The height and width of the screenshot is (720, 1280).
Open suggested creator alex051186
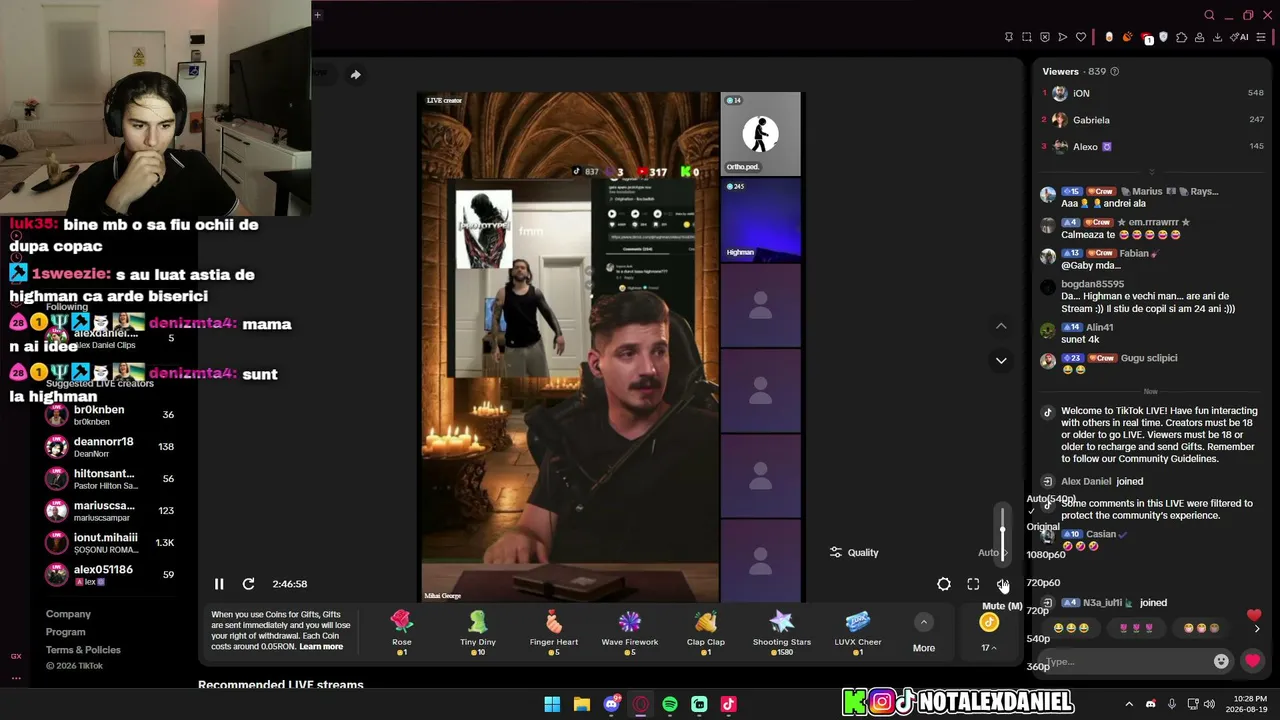coord(110,575)
